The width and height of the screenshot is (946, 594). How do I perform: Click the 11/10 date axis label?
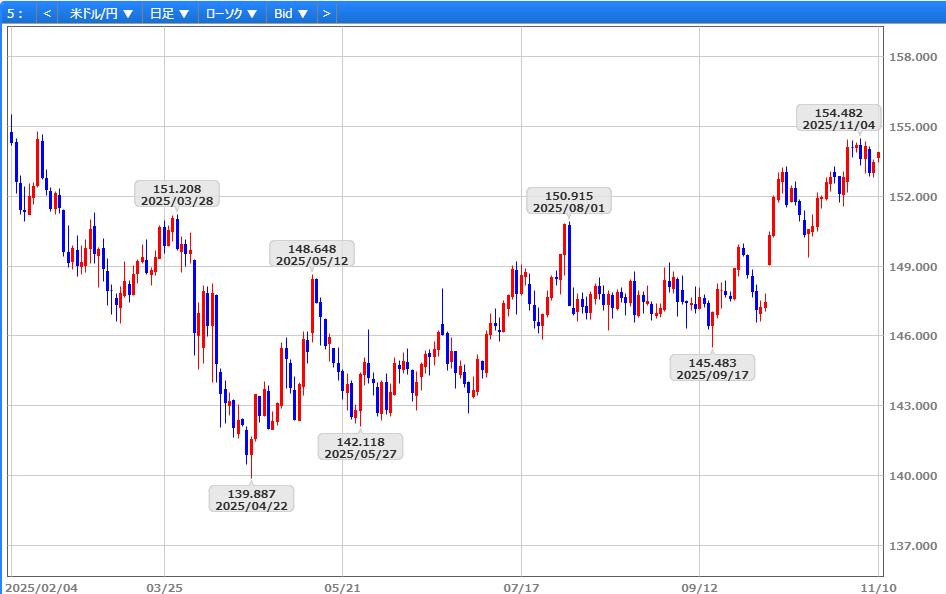click(877, 586)
